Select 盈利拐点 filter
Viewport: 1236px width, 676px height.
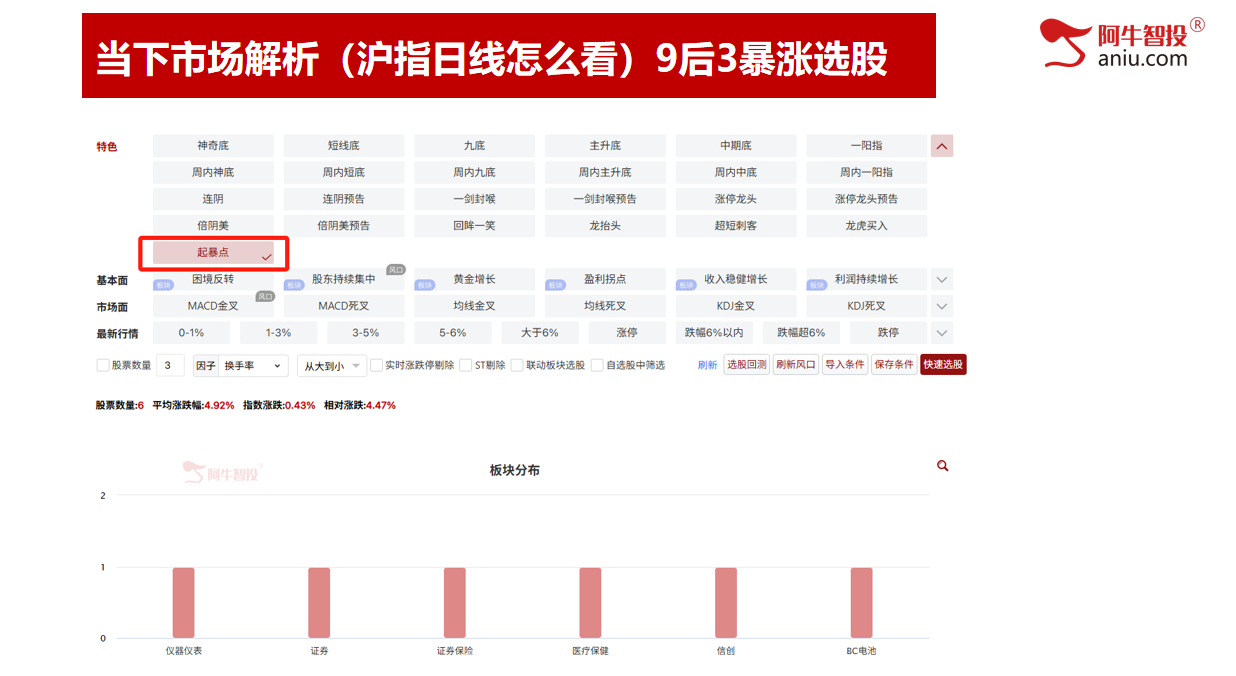click(x=605, y=279)
